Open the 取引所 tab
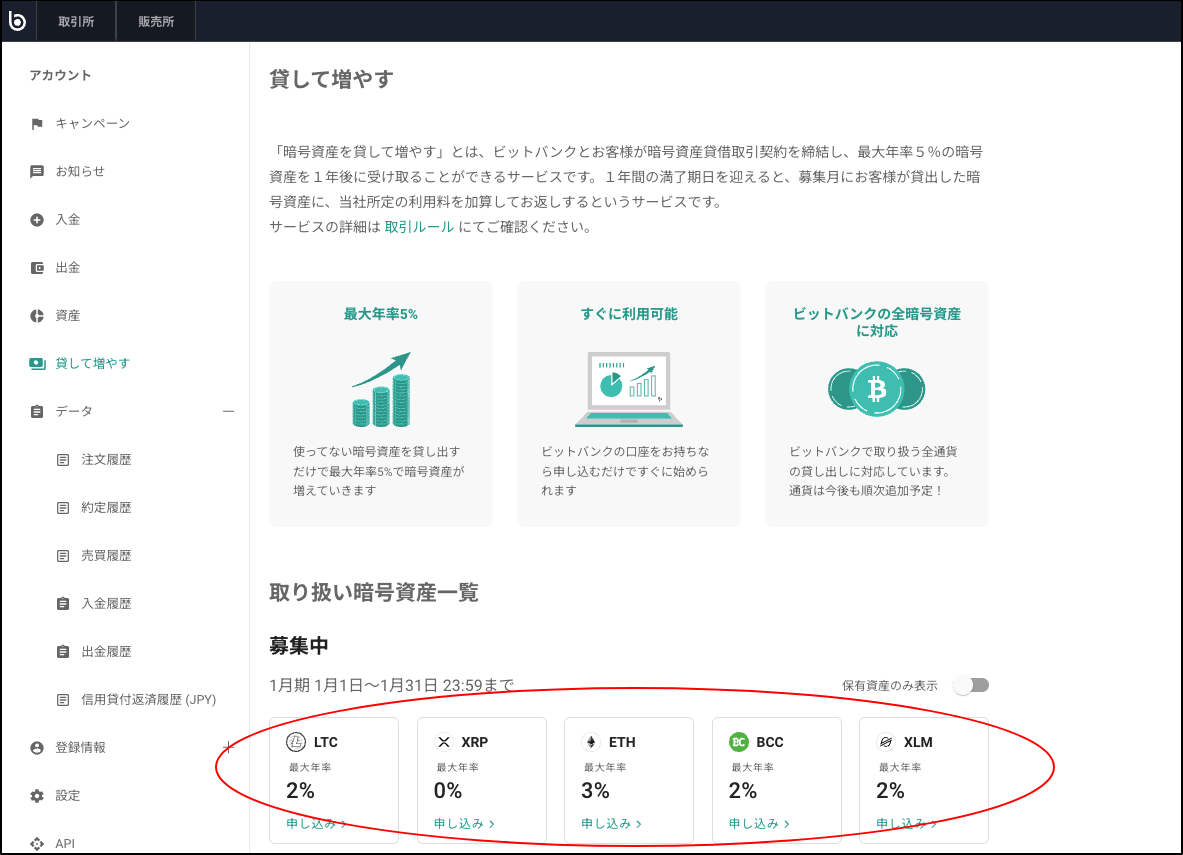This screenshot has width=1183, height=855. click(x=76, y=21)
